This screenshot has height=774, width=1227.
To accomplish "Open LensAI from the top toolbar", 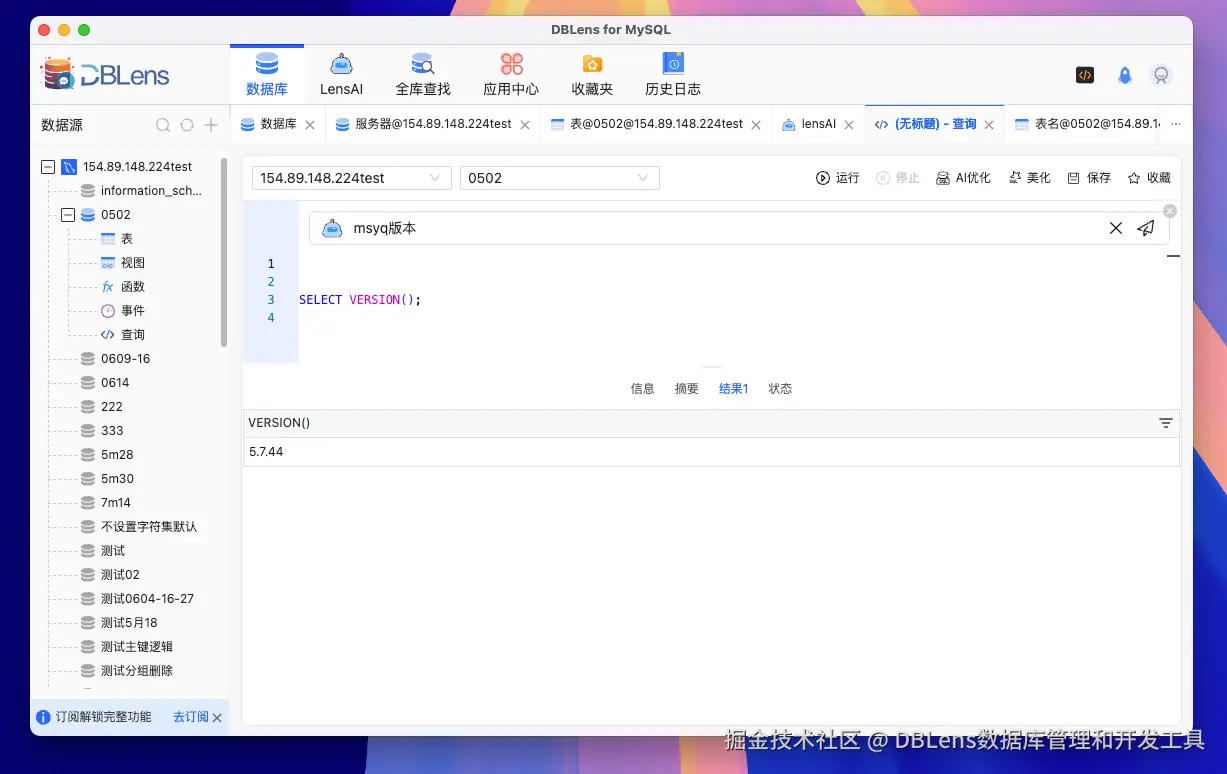I will tap(342, 75).
